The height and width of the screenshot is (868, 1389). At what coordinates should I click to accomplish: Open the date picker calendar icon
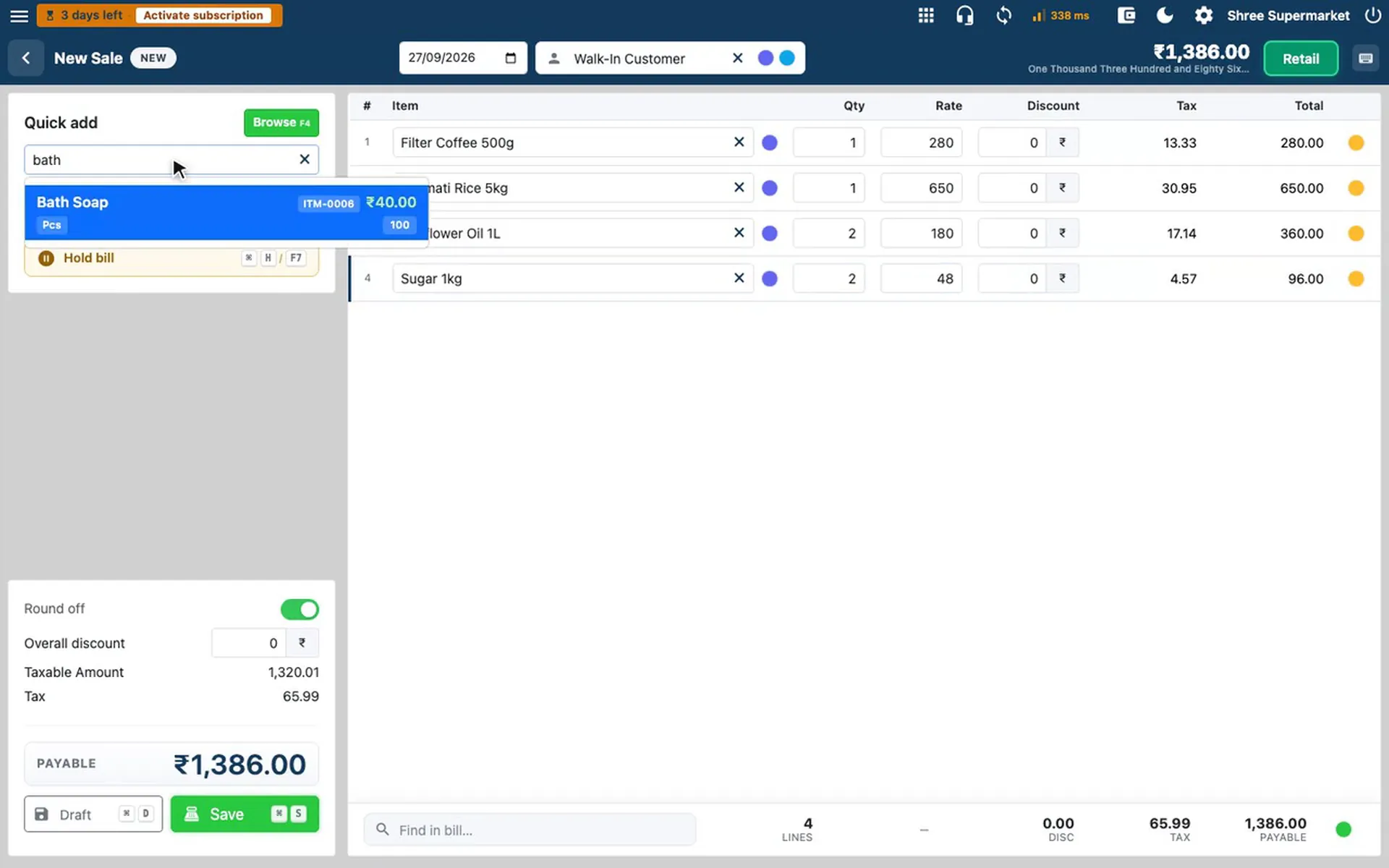tap(511, 58)
